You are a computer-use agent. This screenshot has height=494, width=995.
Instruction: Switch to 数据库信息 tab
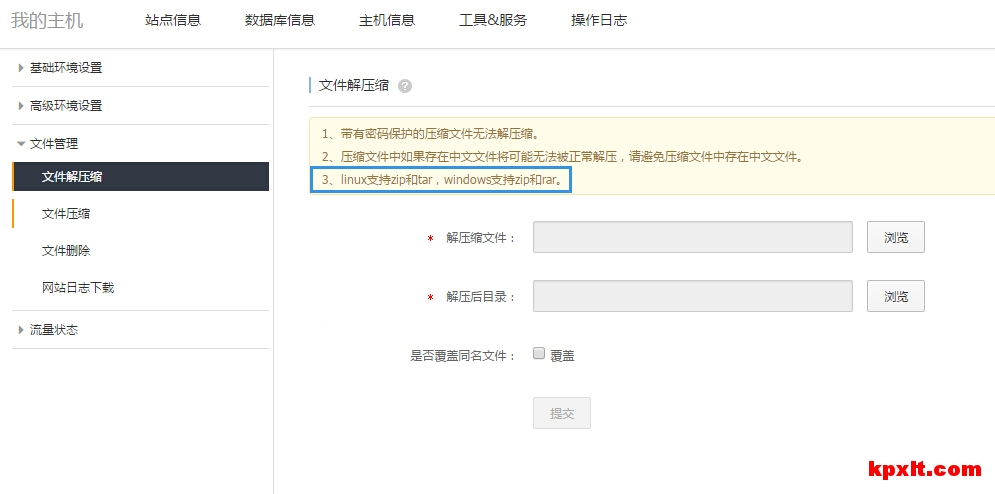[280, 20]
